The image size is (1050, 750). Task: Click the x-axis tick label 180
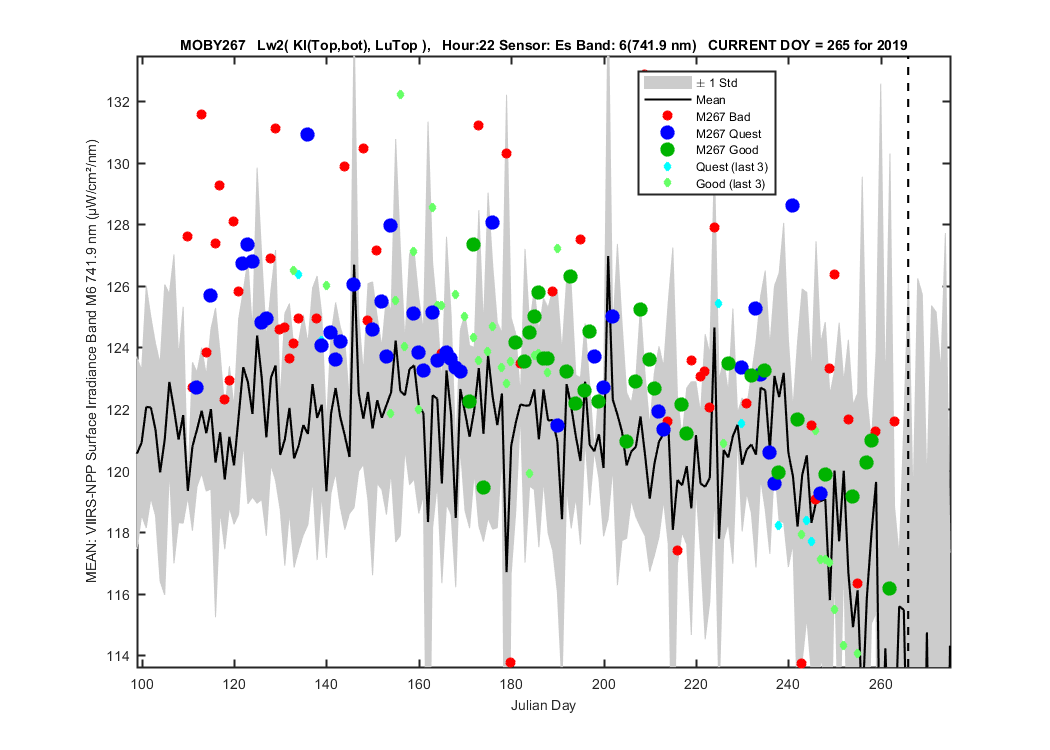tap(512, 684)
